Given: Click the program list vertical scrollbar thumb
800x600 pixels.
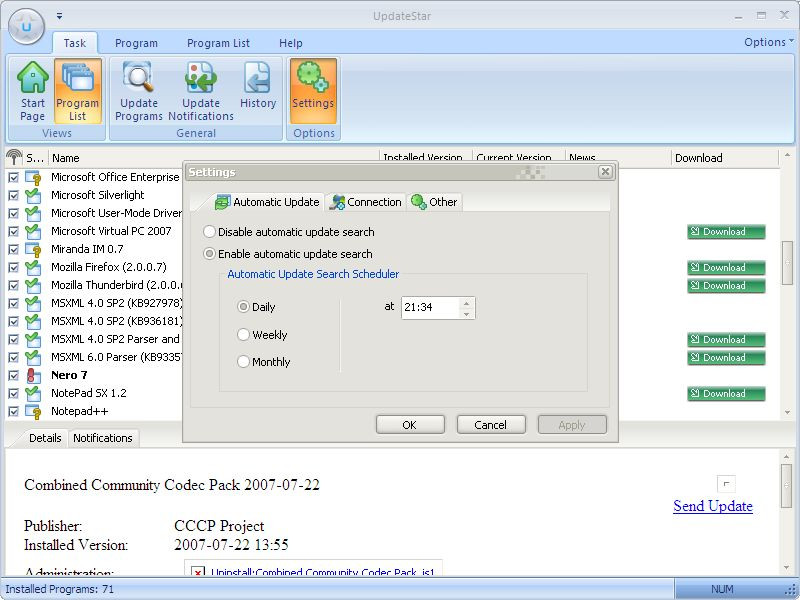Looking at the screenshot, I should click(786, 262).
